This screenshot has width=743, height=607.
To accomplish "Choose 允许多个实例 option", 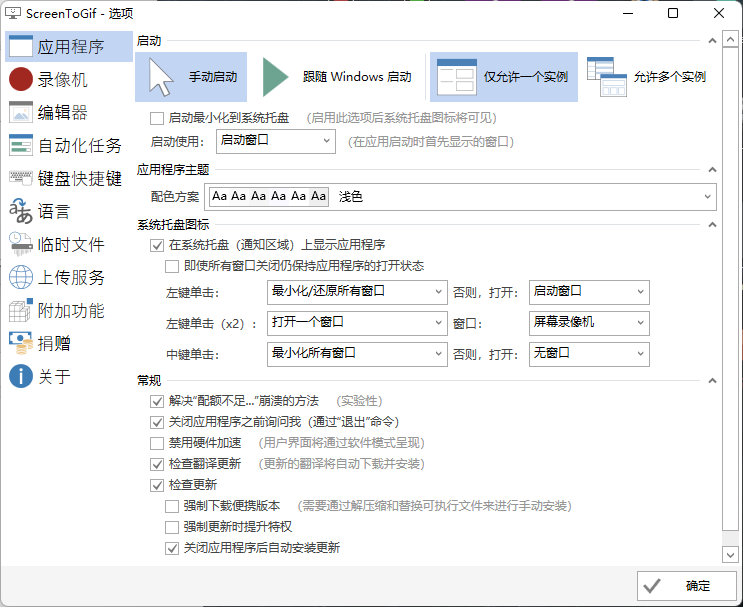I will pos(647,77).
